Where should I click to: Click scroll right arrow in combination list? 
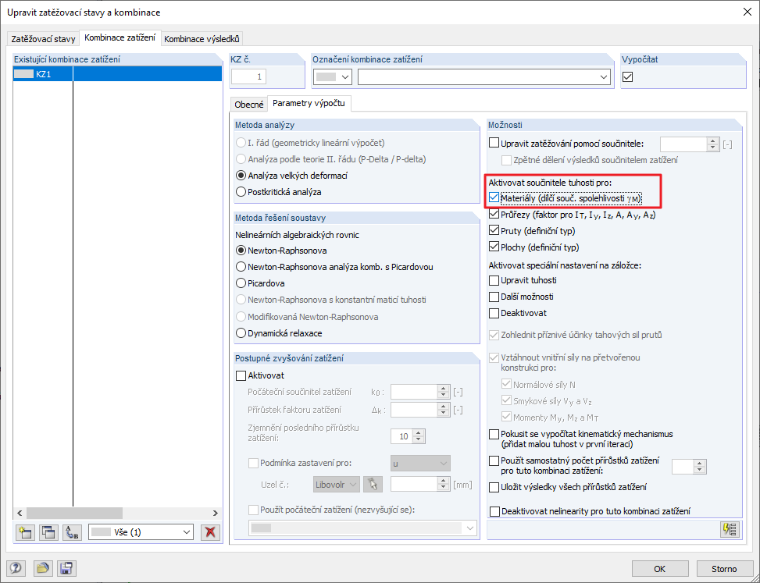[x=215, y=513]
